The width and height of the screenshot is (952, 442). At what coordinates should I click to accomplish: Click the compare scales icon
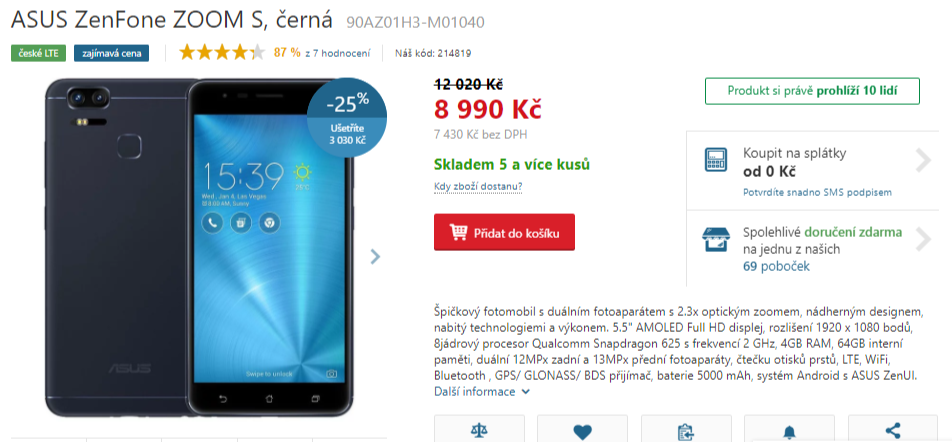[479, 432]
